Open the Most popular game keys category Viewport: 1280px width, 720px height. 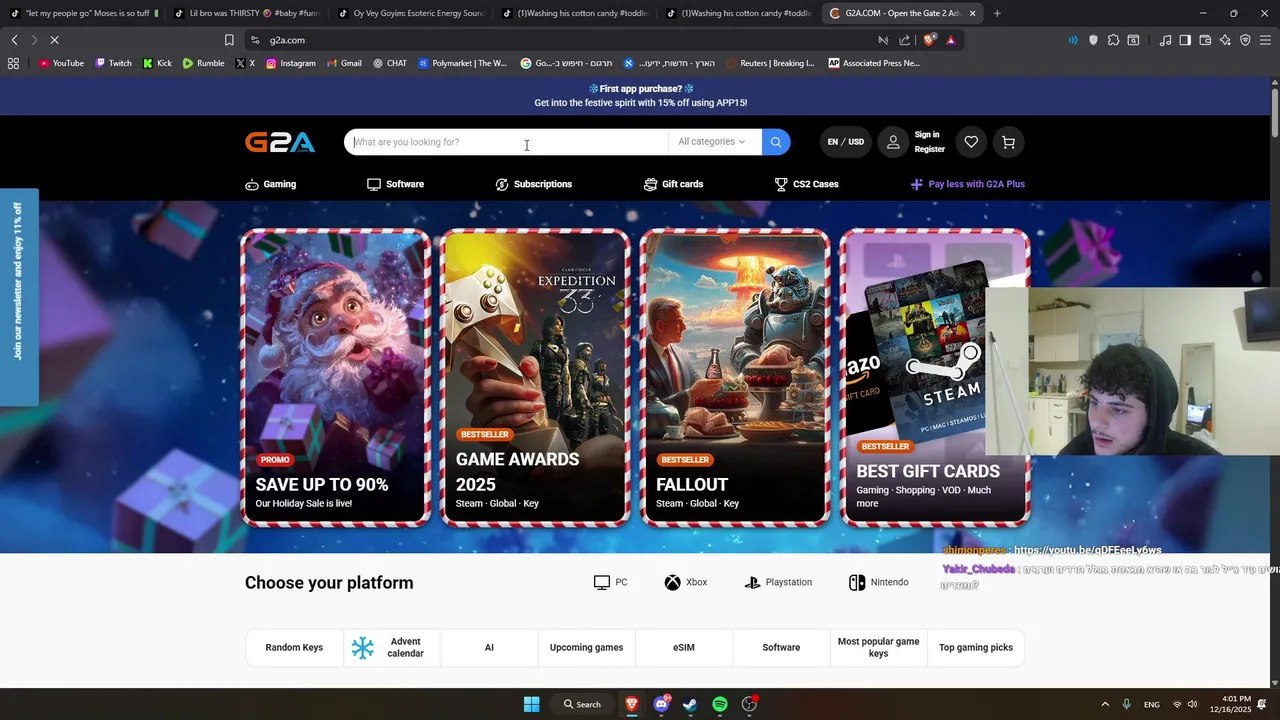pos(878,647)
